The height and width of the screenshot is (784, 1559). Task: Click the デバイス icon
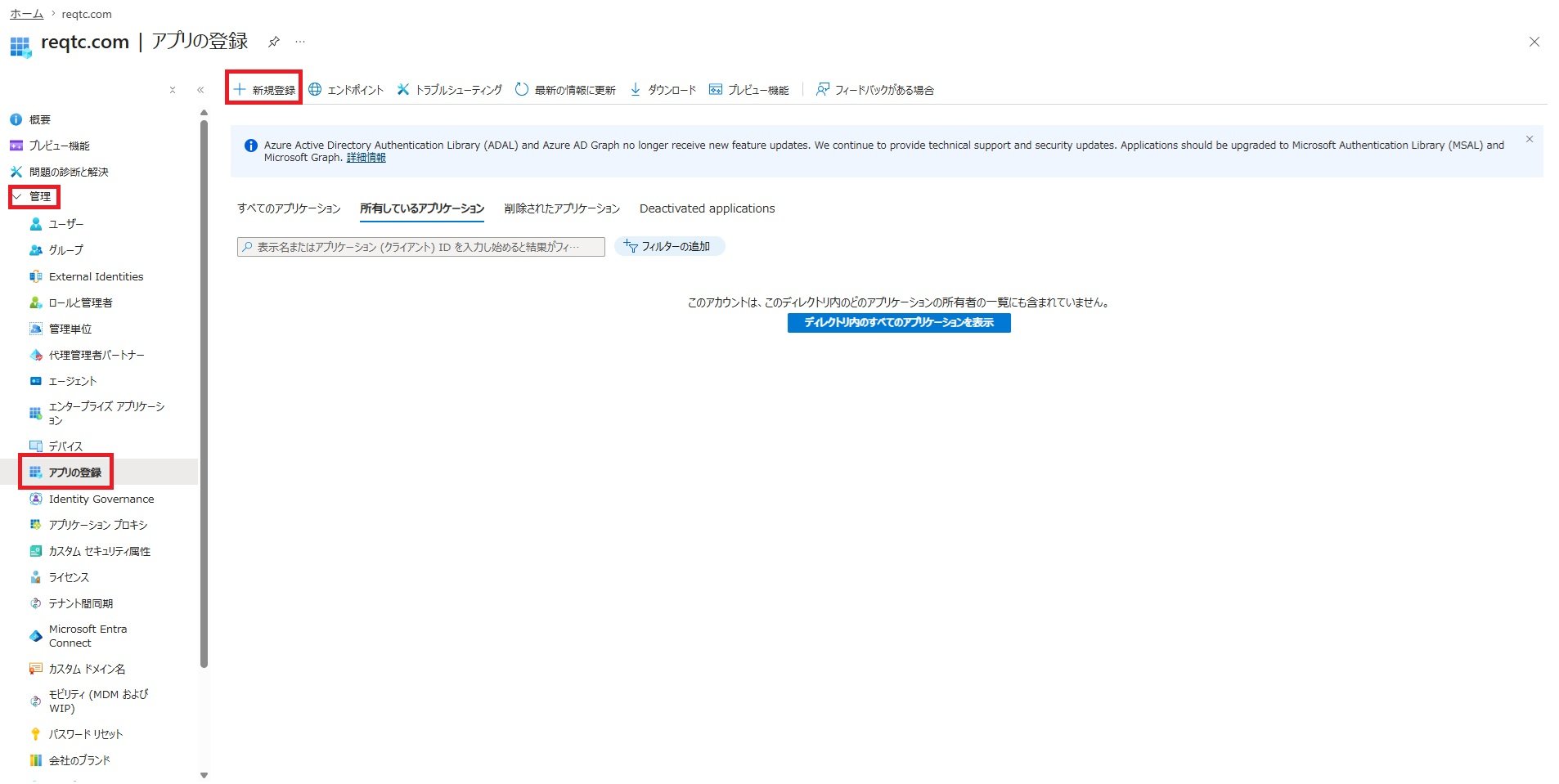[35, 446]
